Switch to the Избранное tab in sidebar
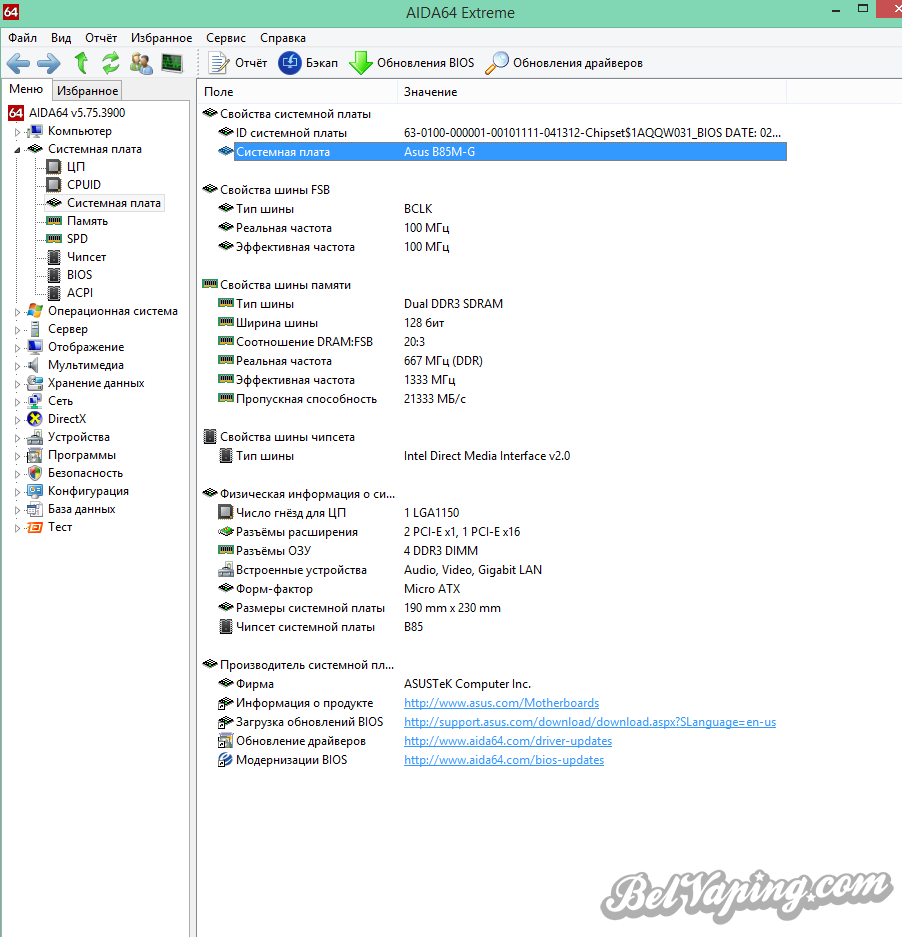Image resolution: width=902 pixels, height=937 pixels. (x=87, y=91)
